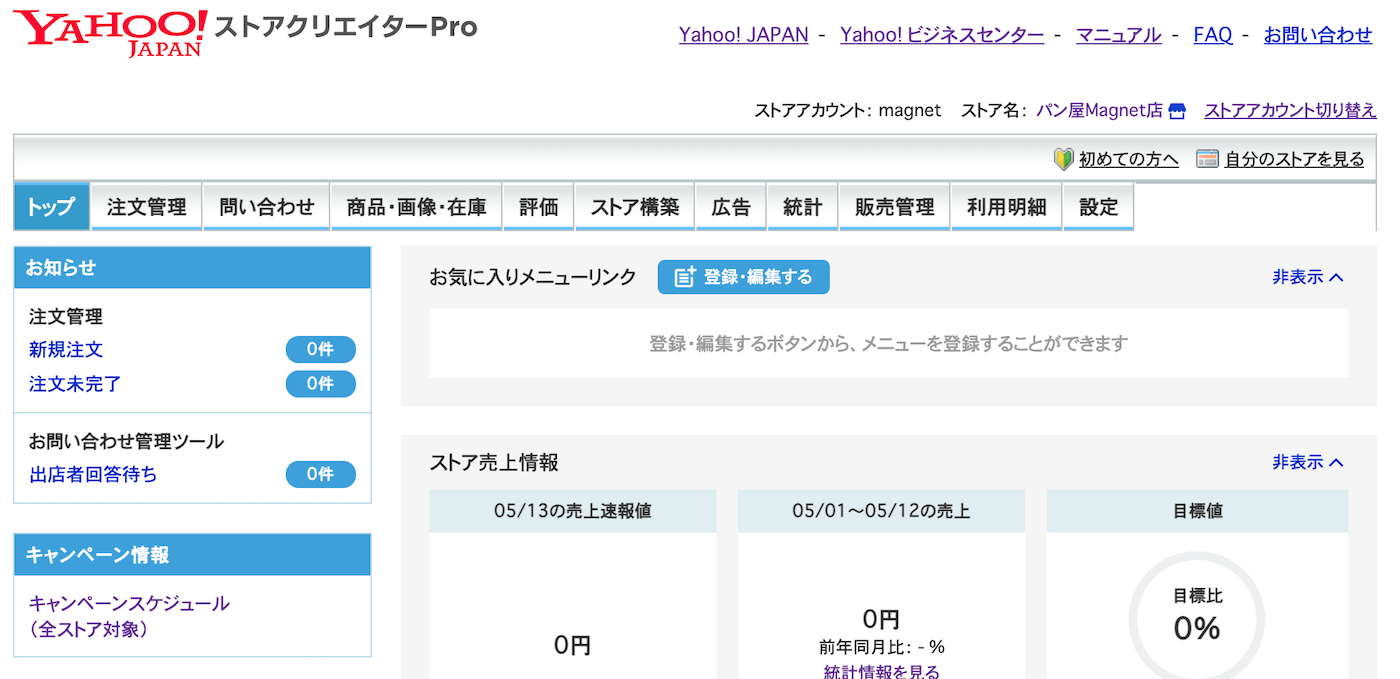
Task: Select the 統計 tab
Action: pyautogui.click(x=802, y=207)
